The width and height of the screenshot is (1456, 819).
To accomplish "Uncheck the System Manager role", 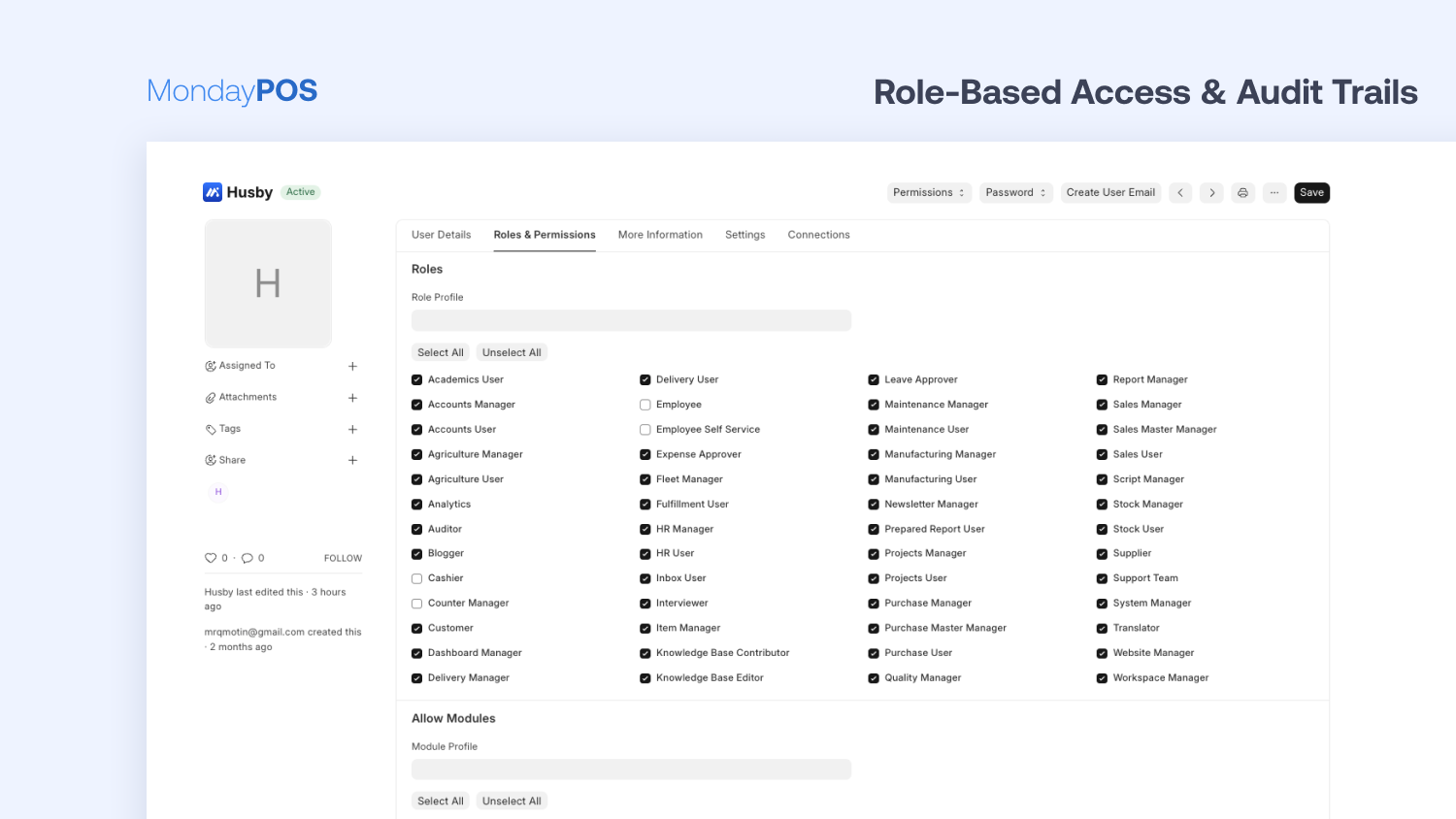I will [1102, 604].
